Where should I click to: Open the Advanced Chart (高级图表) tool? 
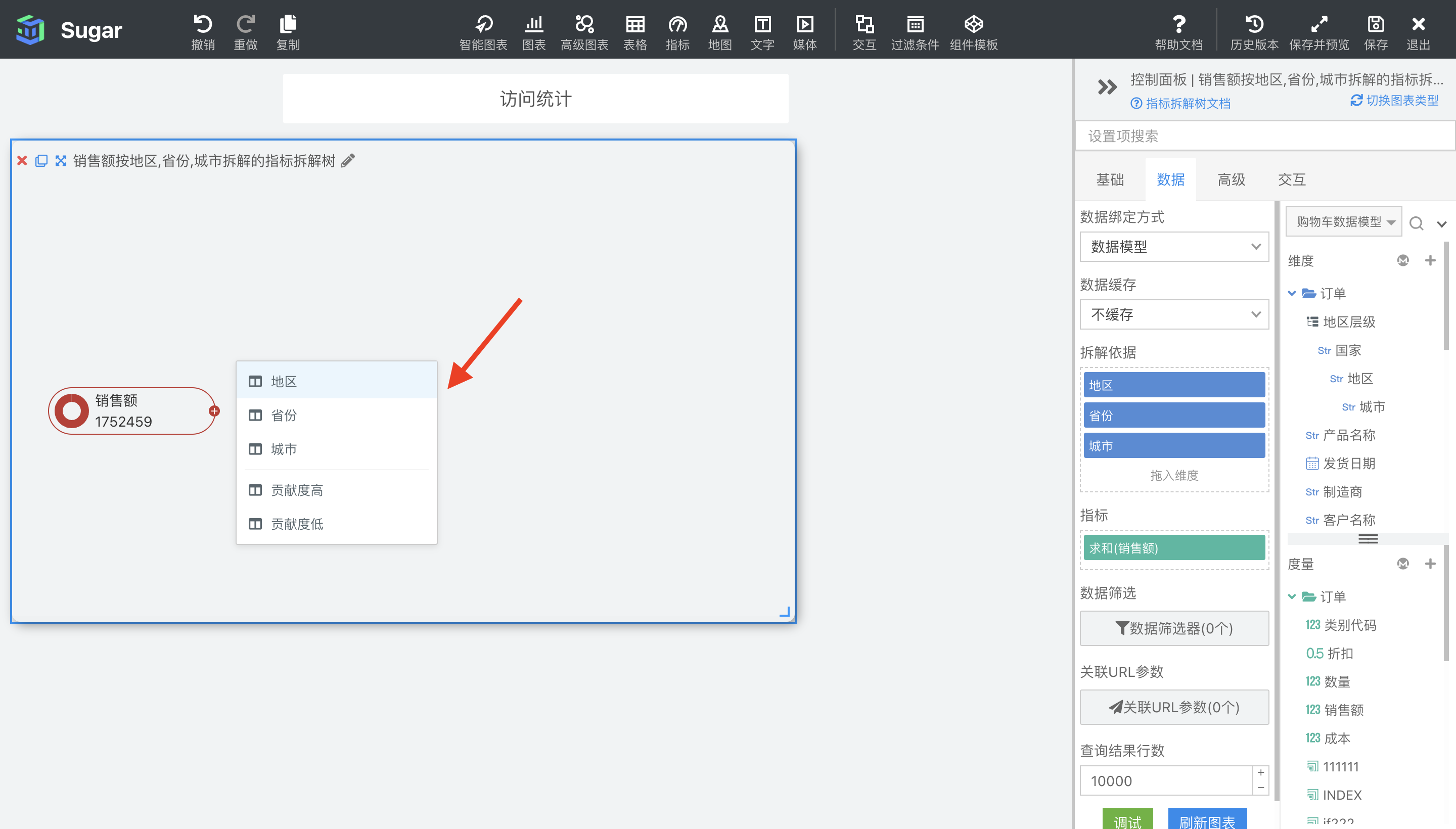coord(584,32)
